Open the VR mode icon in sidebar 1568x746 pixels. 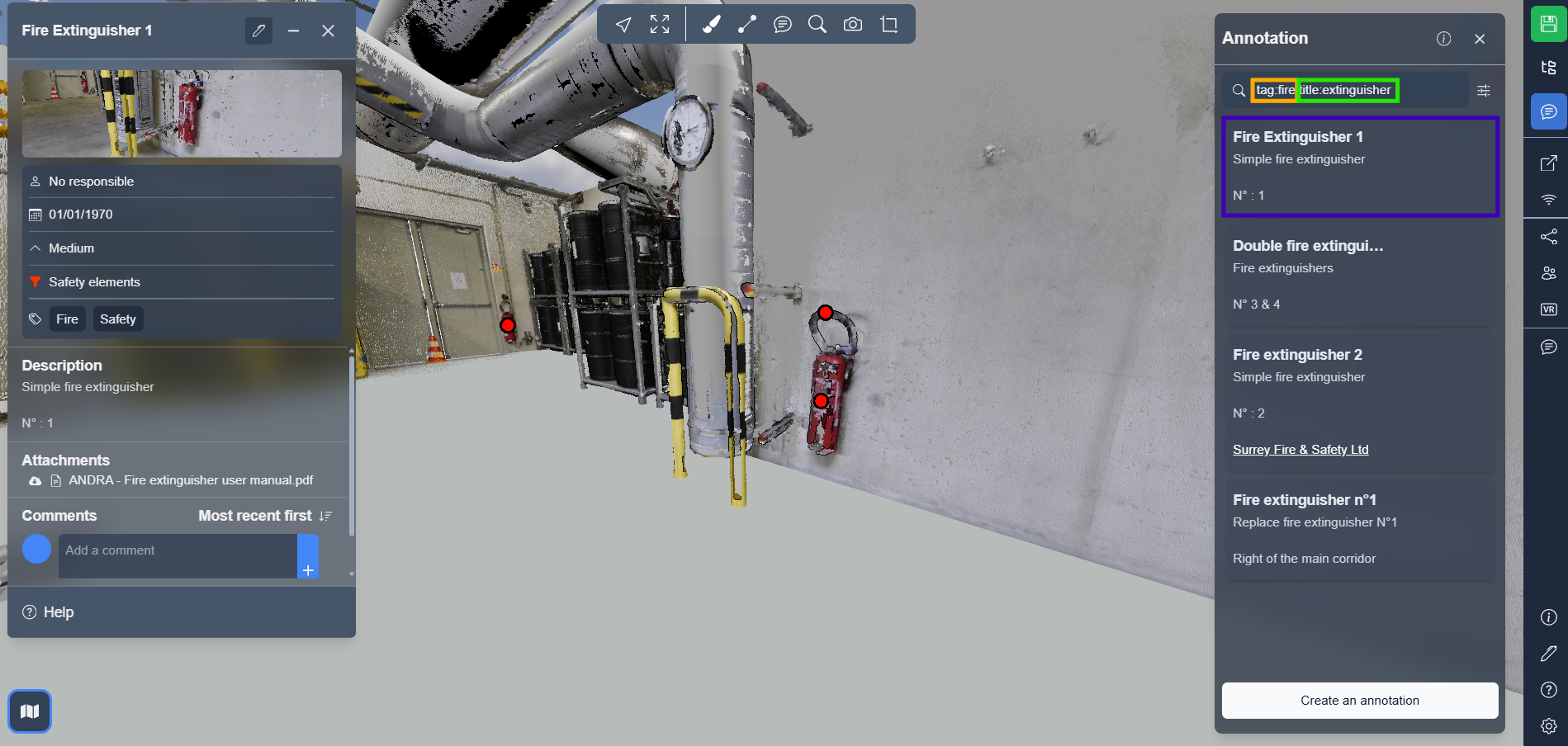coord(1548,309)
